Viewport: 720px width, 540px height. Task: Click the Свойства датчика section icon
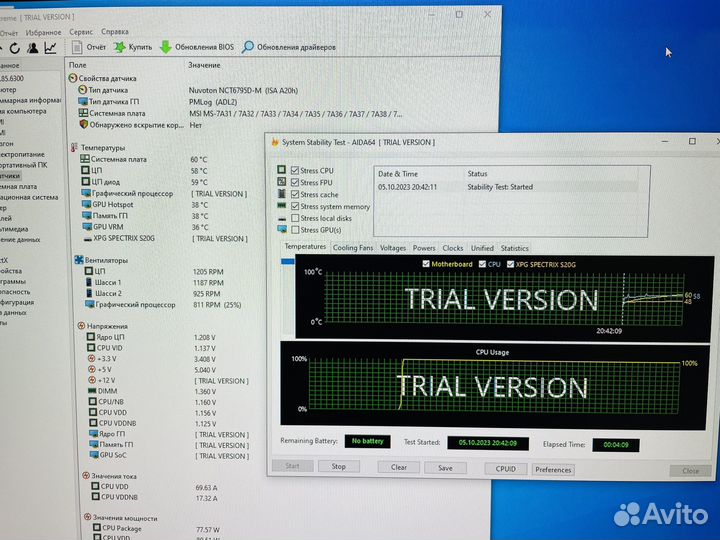(72, 78)
